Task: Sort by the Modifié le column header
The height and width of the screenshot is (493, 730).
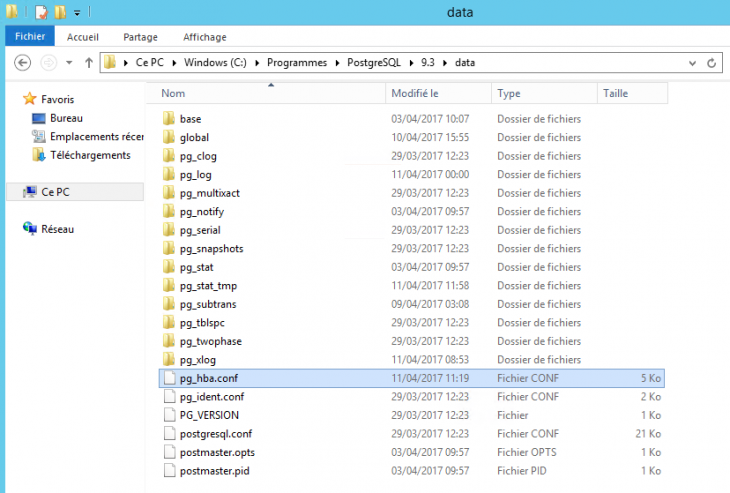Action: point(439,93)
